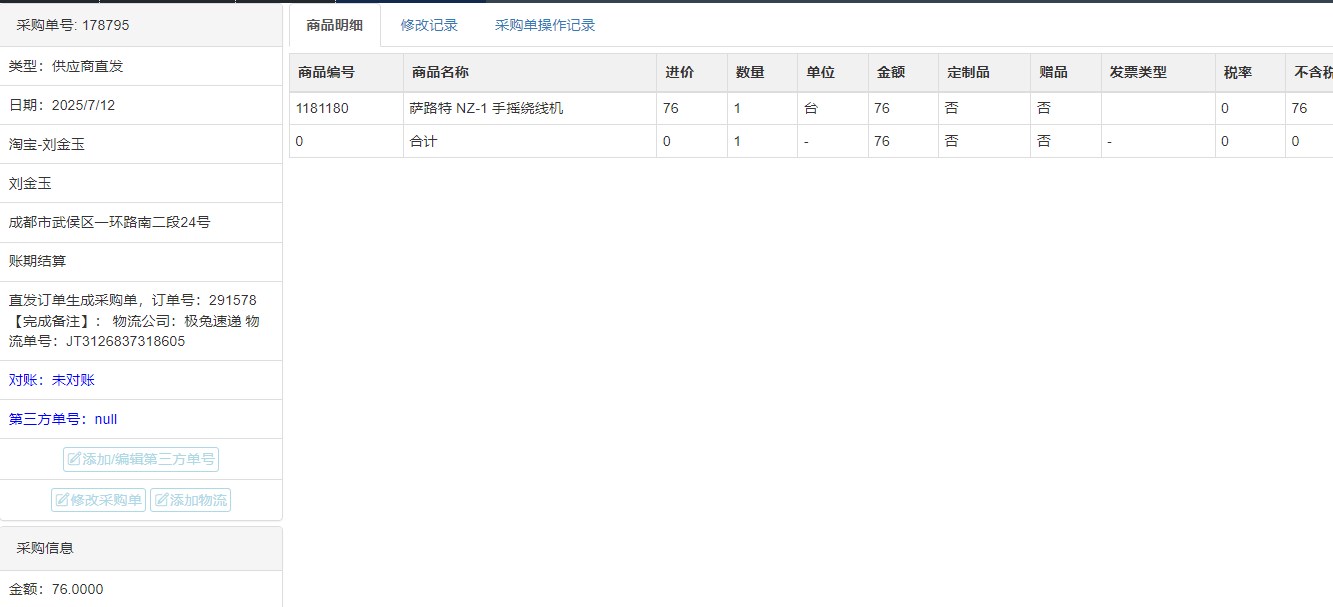Click the 账期结算 row
The image size is (1333, 607).
click(141, 261)
